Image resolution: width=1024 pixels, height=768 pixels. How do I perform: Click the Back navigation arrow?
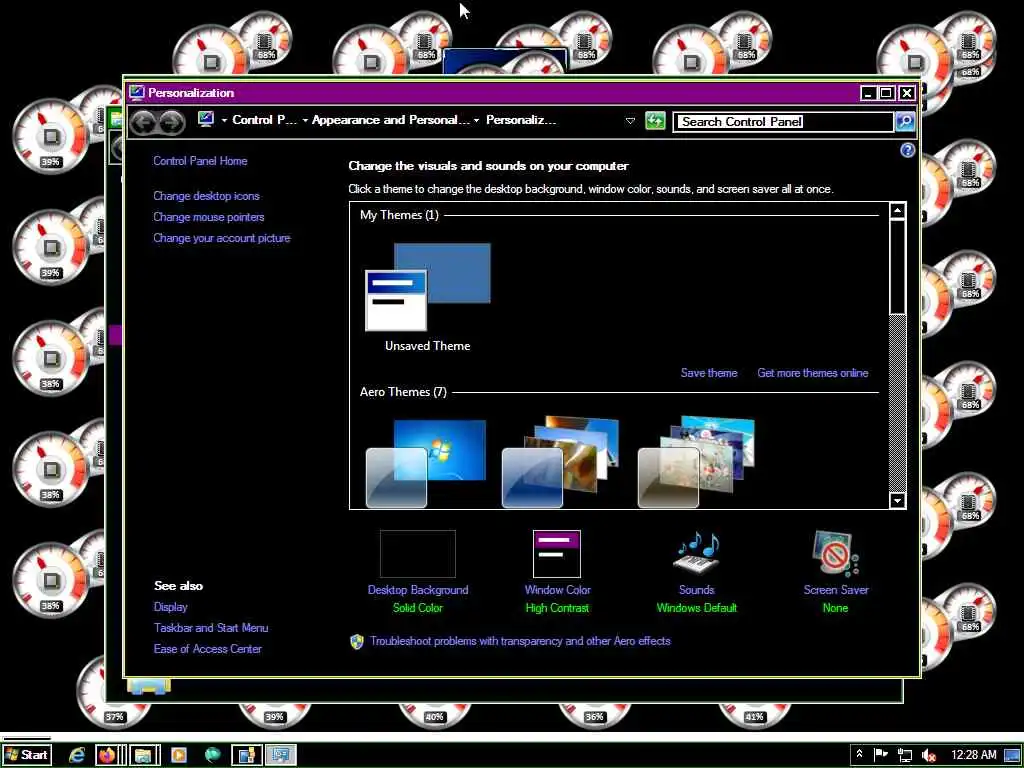click(x=144, y=122)
